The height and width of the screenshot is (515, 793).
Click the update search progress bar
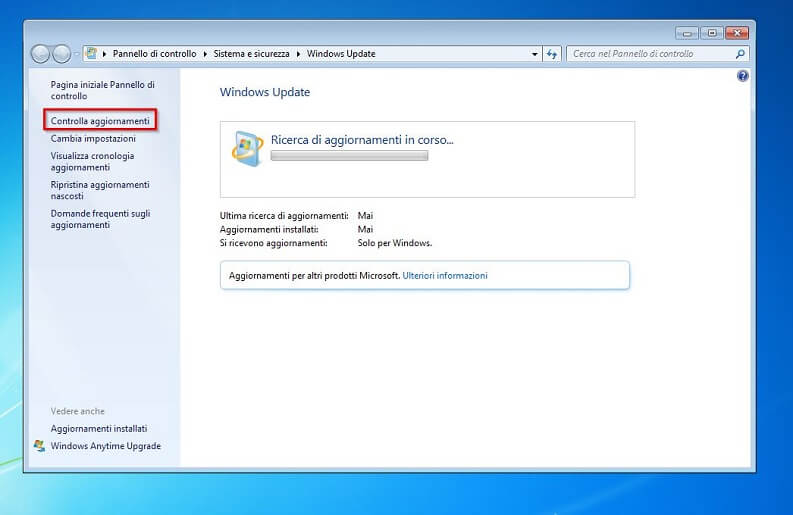point(349,156)
